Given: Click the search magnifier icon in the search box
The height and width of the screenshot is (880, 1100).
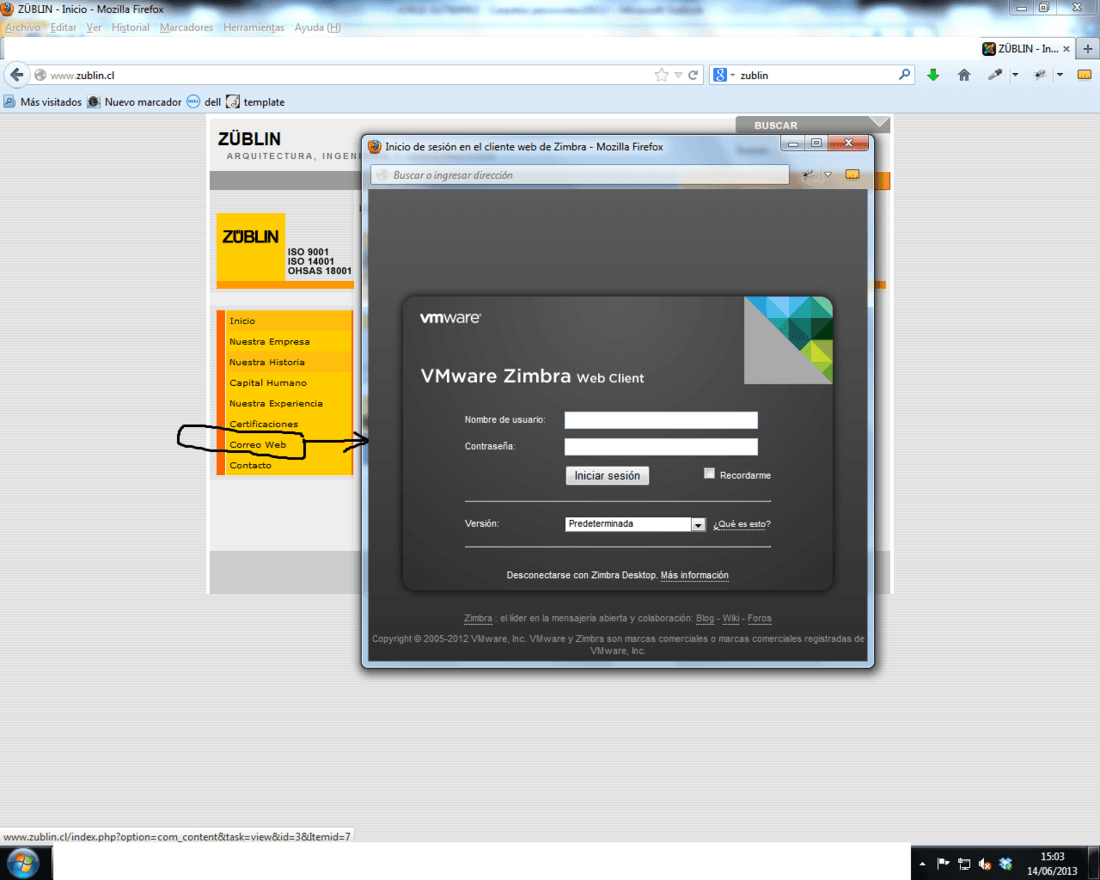Looking at the screenshot, I should click(904, 74).
